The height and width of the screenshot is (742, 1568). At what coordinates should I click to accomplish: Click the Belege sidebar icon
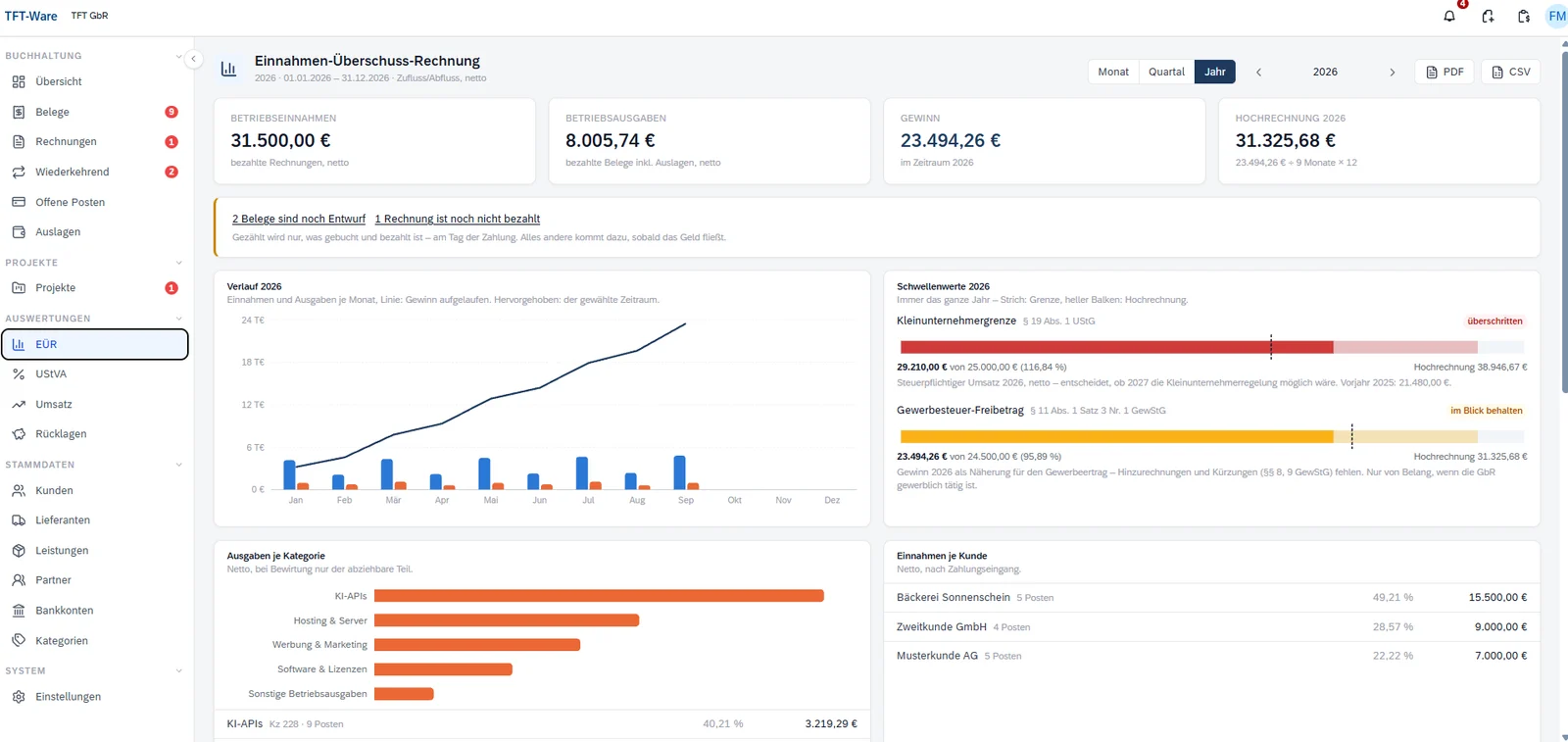click(x=19, y=112)
